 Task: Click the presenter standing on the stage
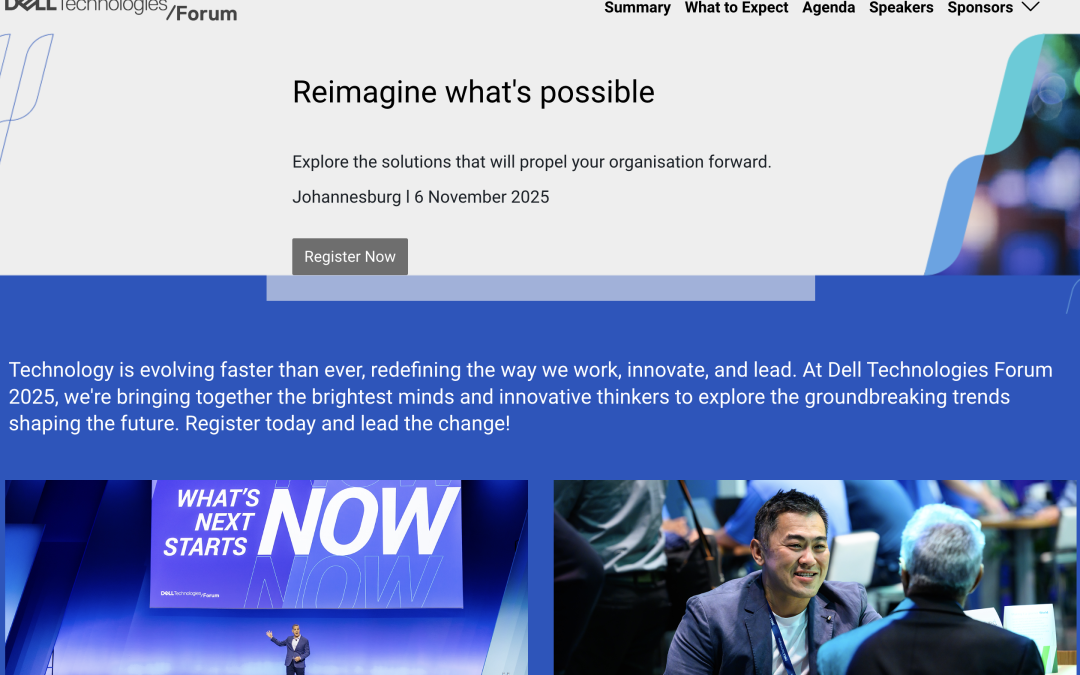(x=295, y=648)
